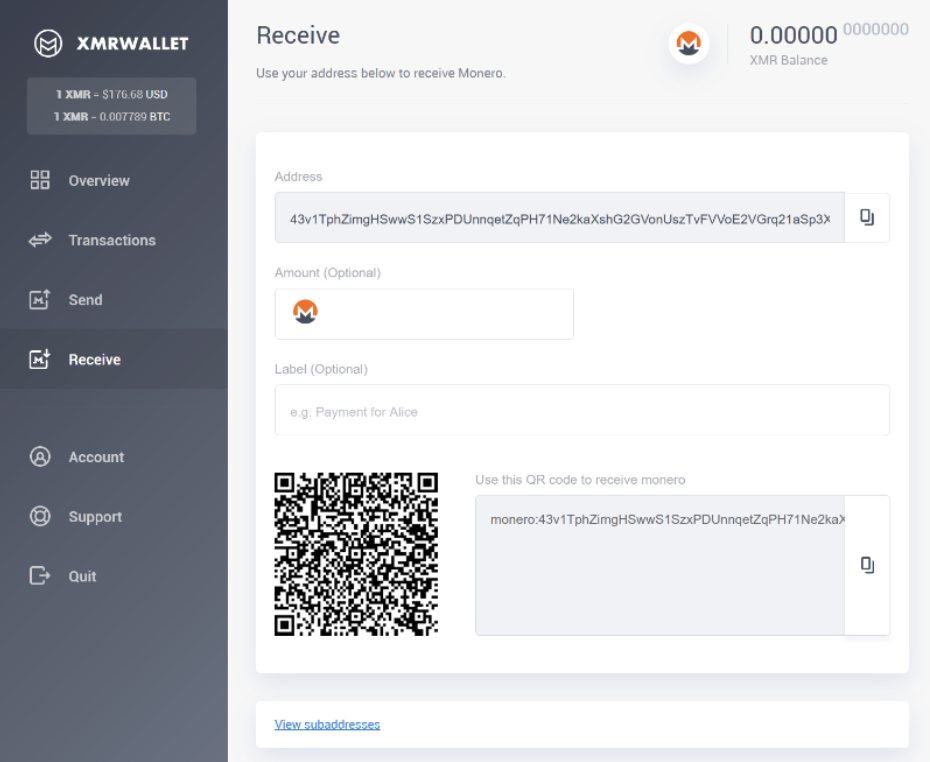
Task: Navigate to Transactions menu entry
Action: 113,240
